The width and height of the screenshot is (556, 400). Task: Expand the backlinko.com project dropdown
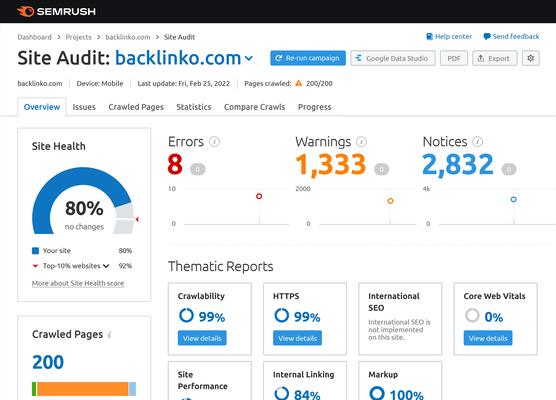(249, 58)
